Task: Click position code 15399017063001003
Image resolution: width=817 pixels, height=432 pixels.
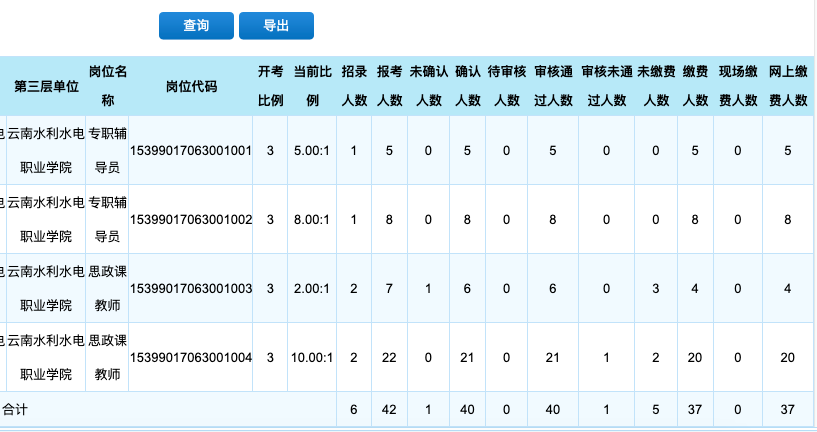Action: [x=191, y=288]
